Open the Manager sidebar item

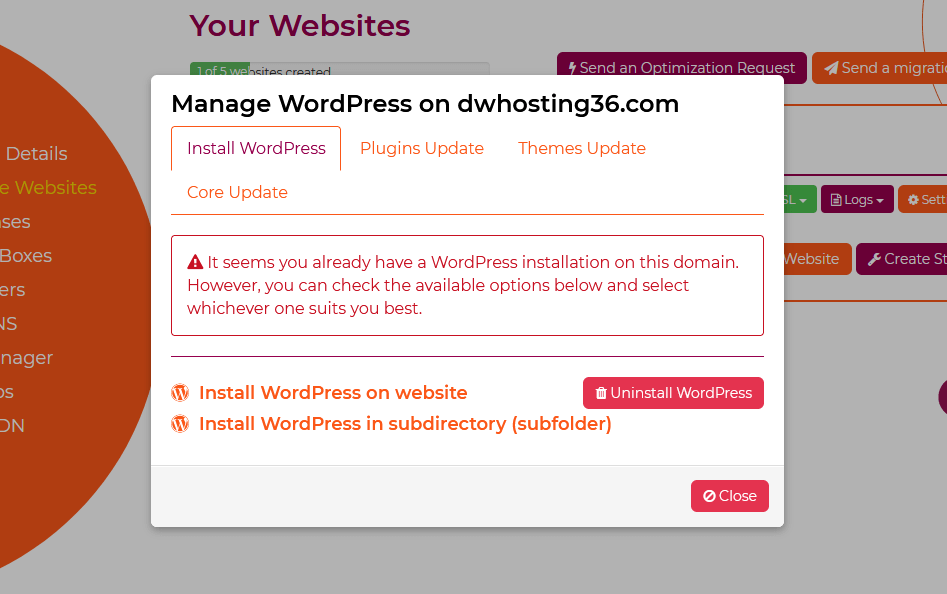27,358
